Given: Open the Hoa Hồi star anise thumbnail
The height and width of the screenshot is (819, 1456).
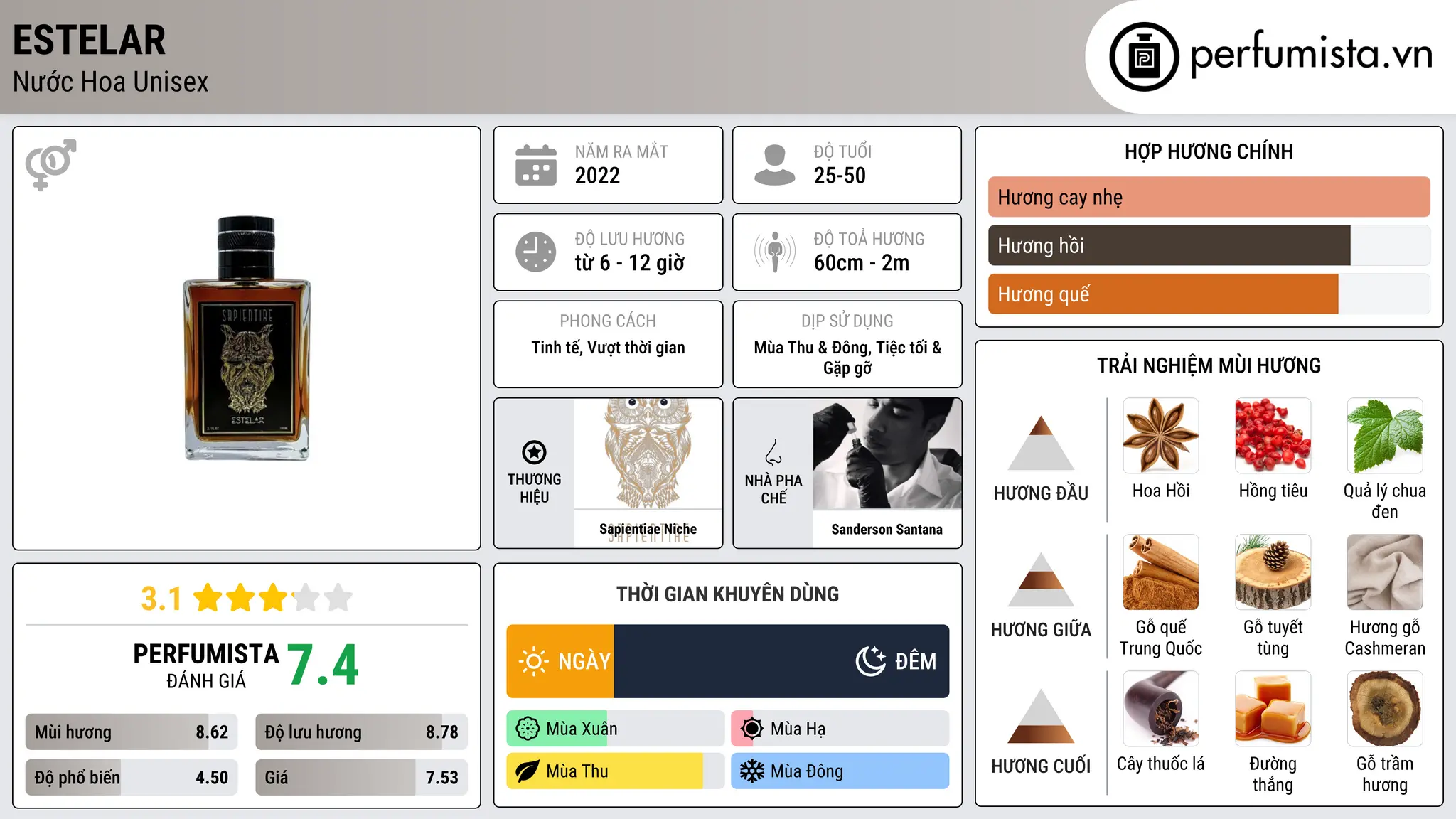Looking at the screenshot, I should click(1160, 436).
